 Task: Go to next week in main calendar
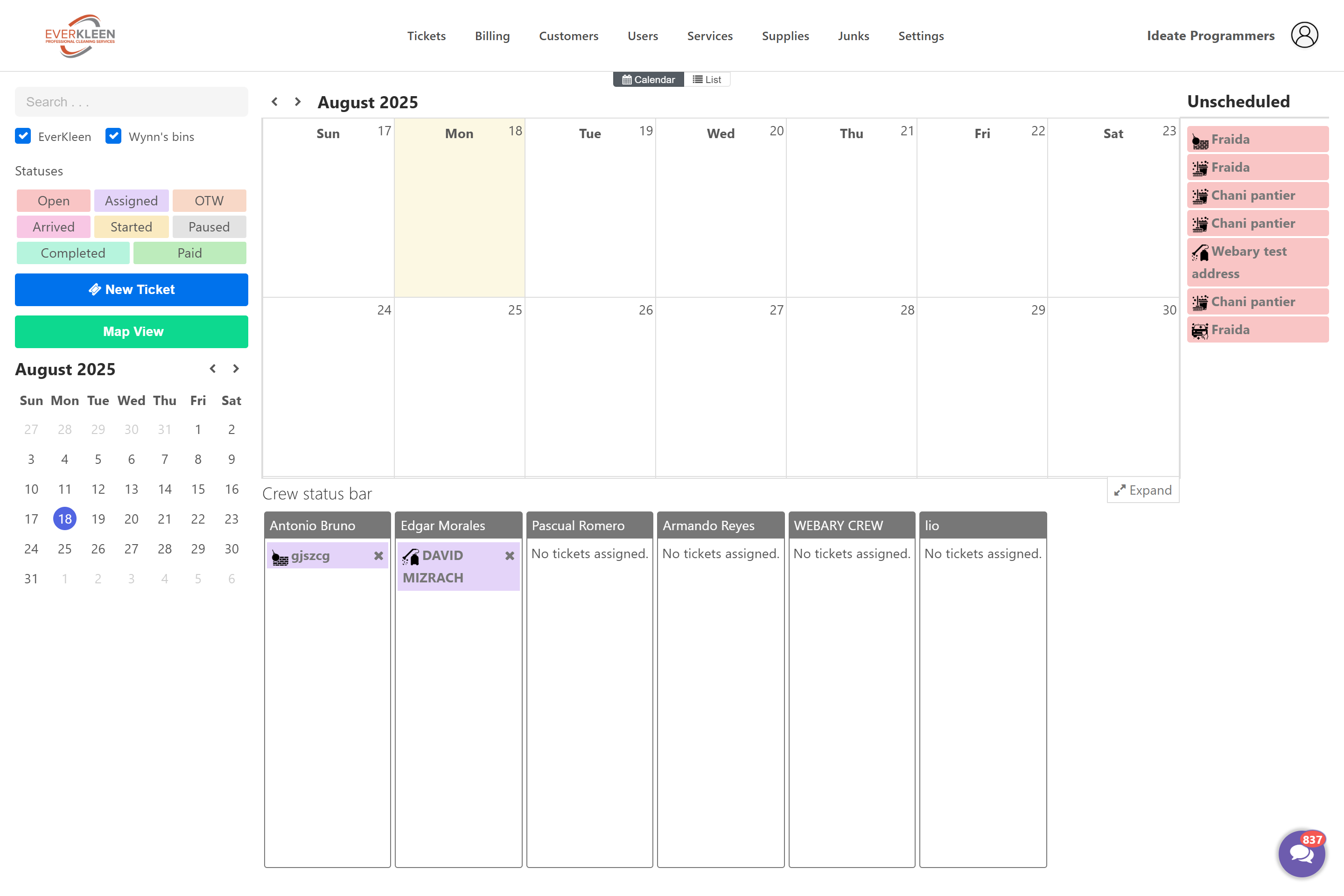pos(298,102)
